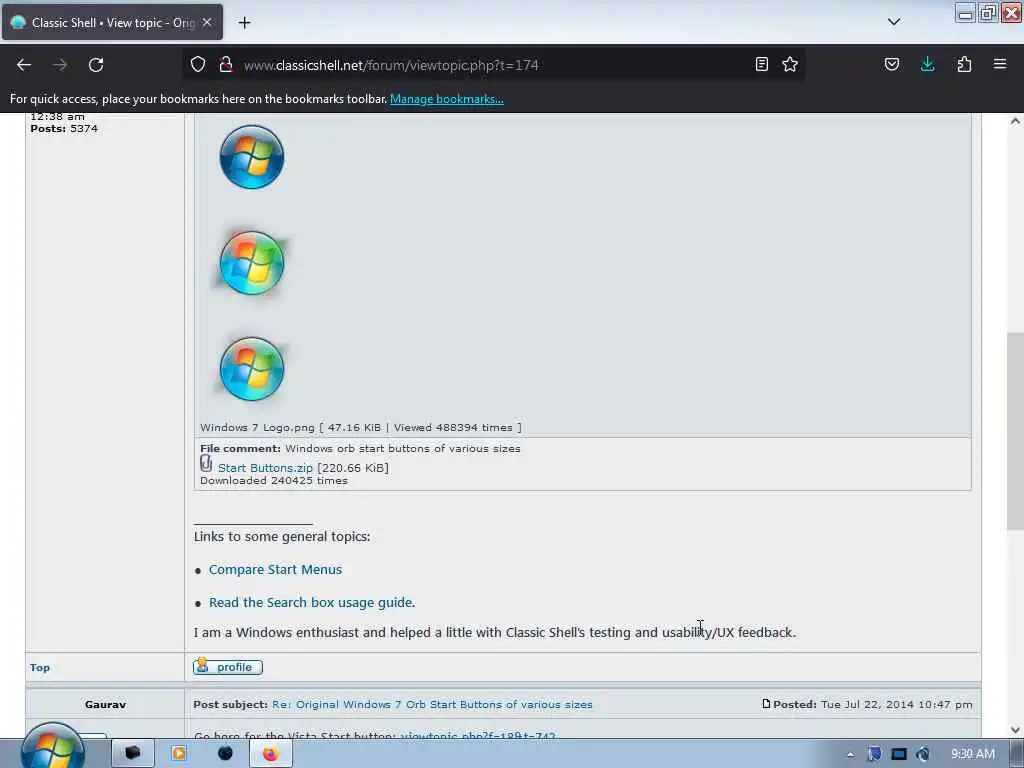
Task: Click the 9:30 AM taskbar clock
Action: tap(973, 754)
